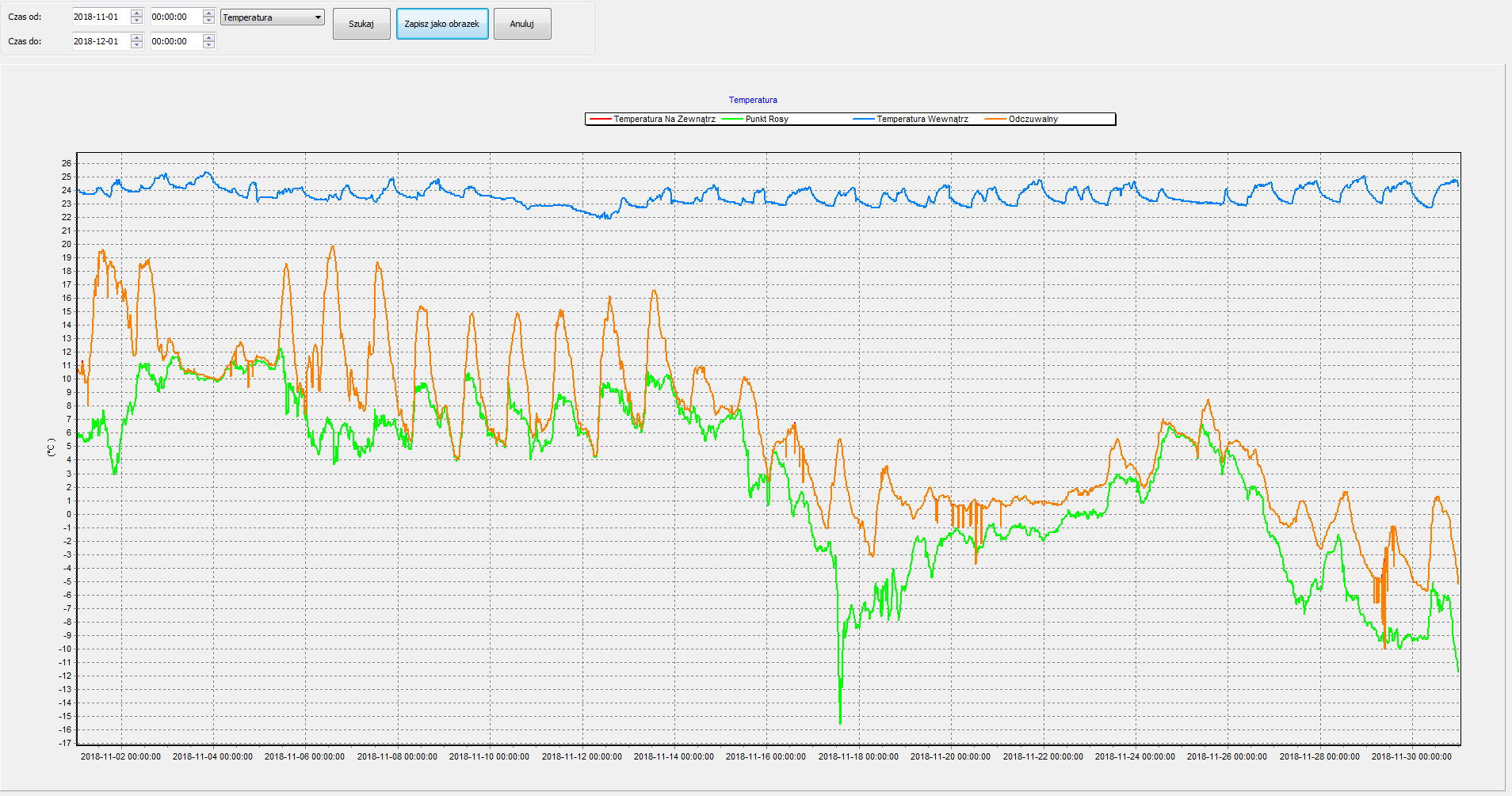The width and height of the screenshot is (1512, 796).
Task: Click up arrow on Czas od time
Action: pyautogui.click(x=208, y=13)
